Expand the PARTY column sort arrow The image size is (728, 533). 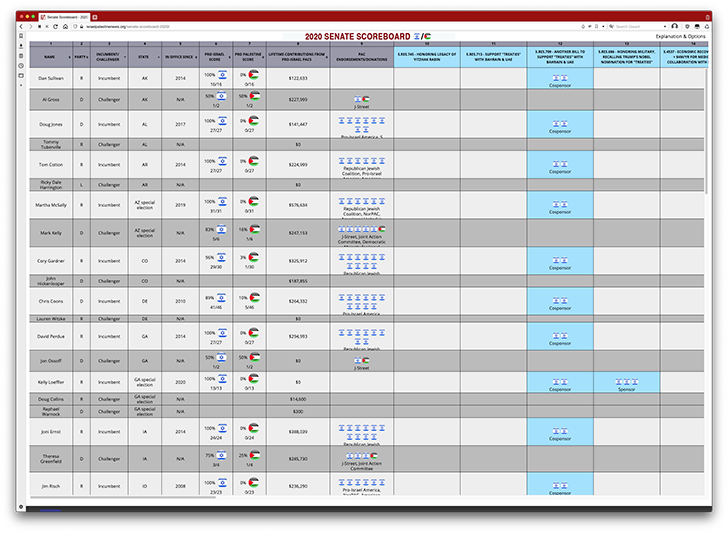tap(86, 59)
